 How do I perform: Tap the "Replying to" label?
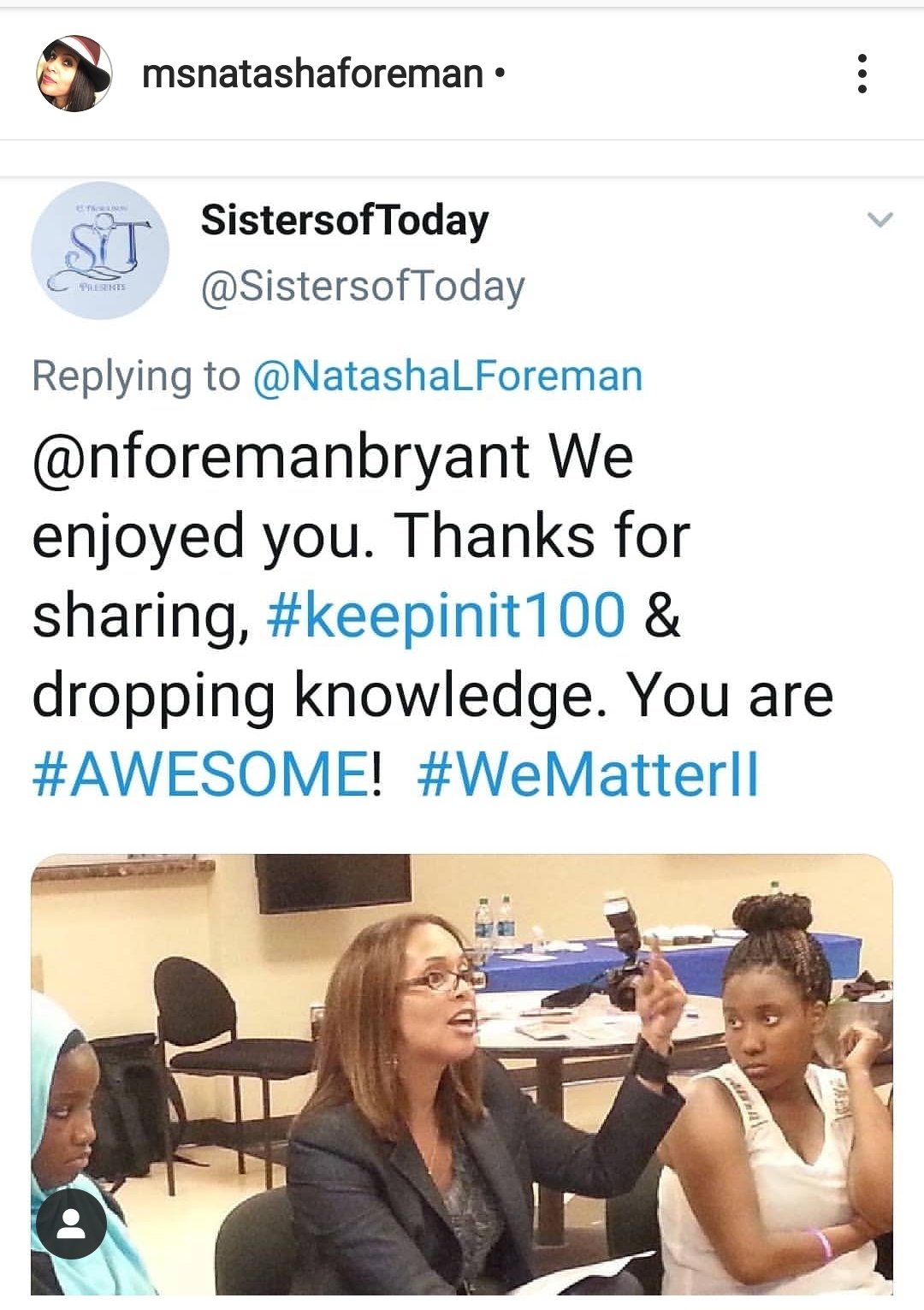coord(136,376)
